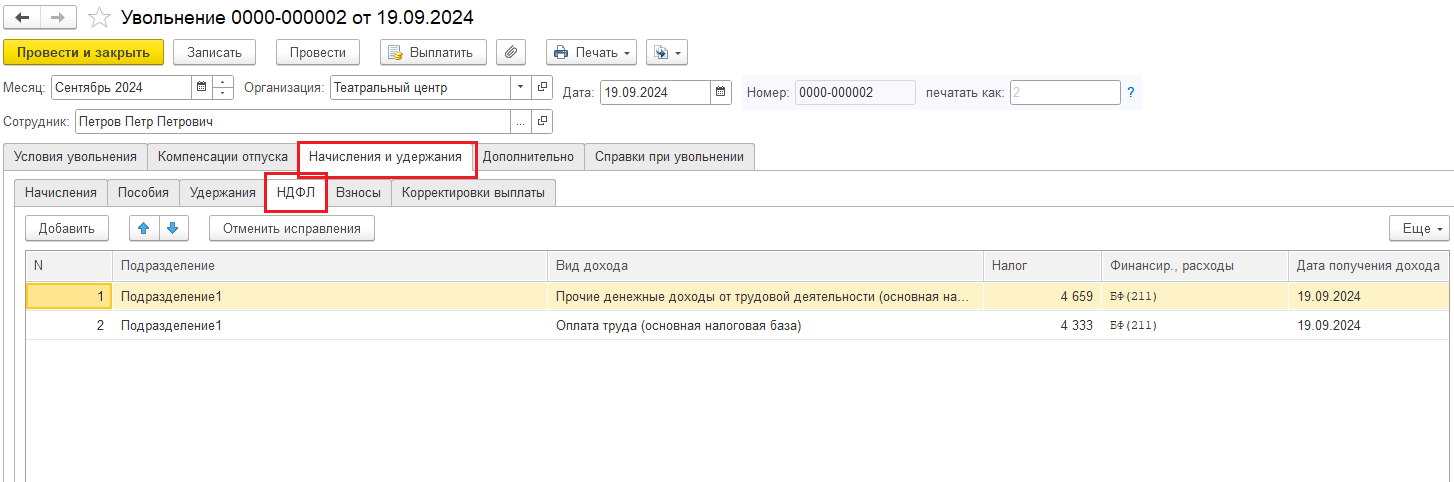Click the Номер input field

point(855,93)
